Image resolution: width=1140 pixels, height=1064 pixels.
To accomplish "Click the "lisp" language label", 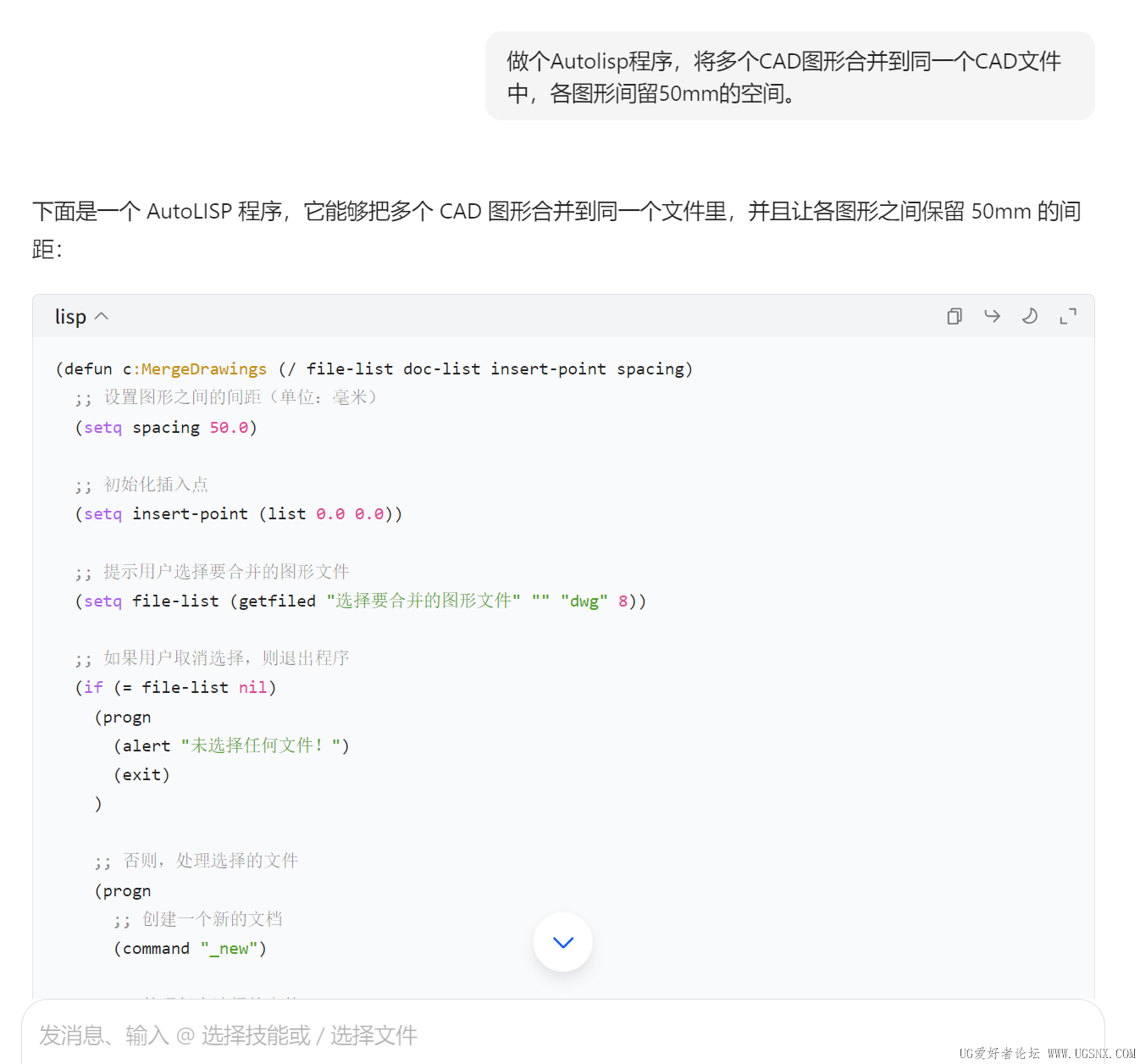I will point(70,316).
